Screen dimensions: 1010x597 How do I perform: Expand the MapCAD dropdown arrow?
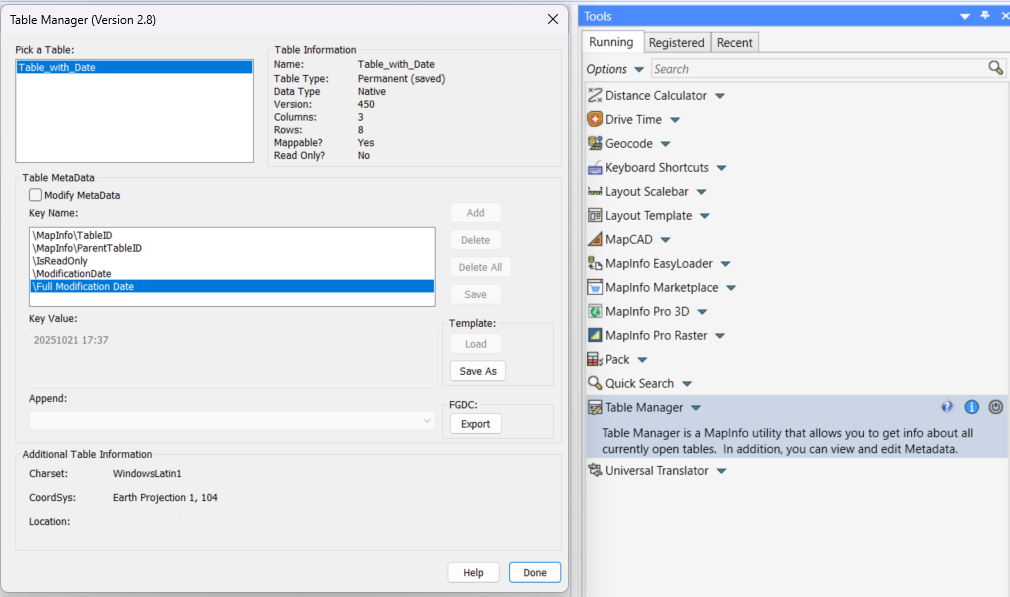665,240
